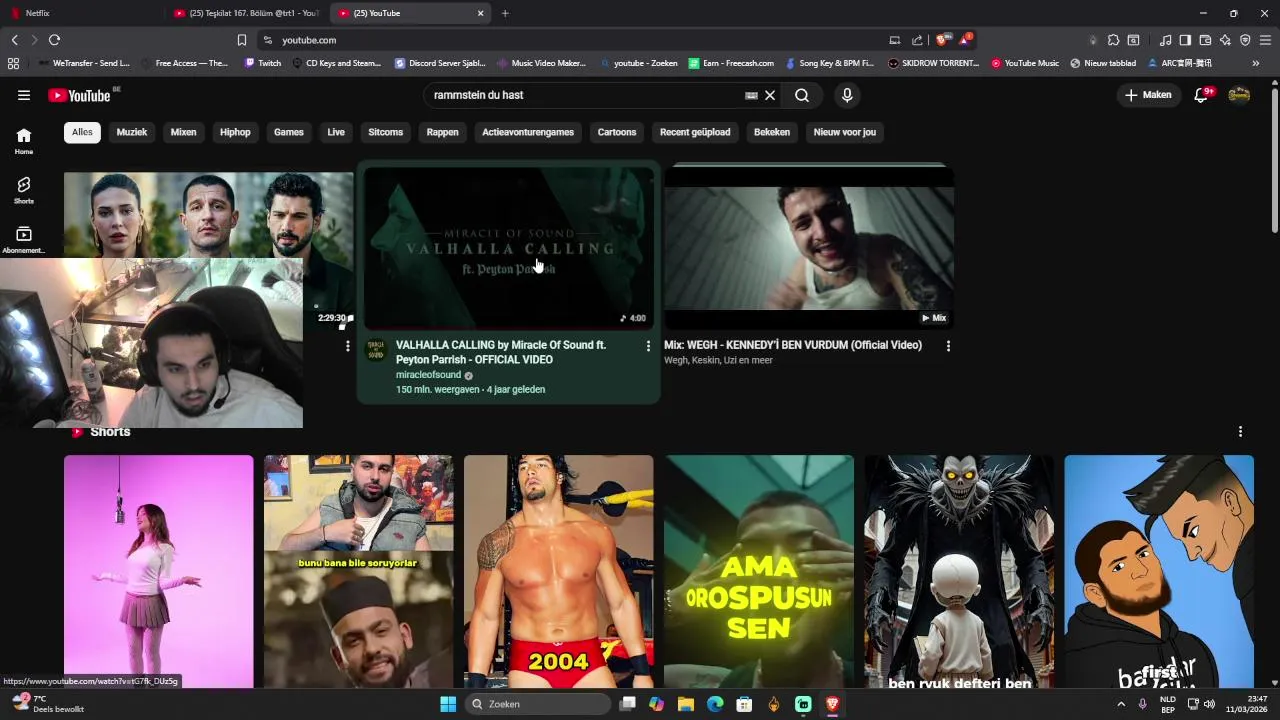Open Shorts from the YouTube sidebar
This screenshot has width=1280, height=720.
point(24,190)
